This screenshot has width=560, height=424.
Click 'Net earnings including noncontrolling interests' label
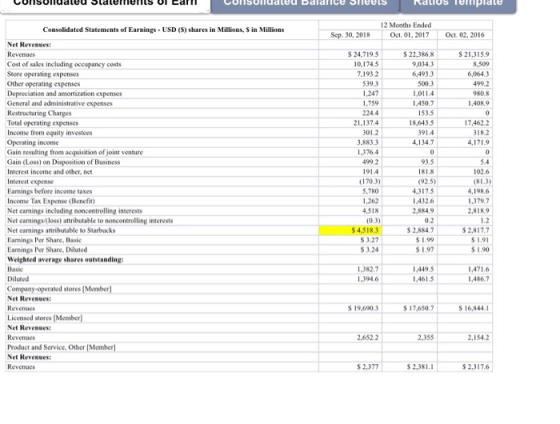tap(75, 211)
